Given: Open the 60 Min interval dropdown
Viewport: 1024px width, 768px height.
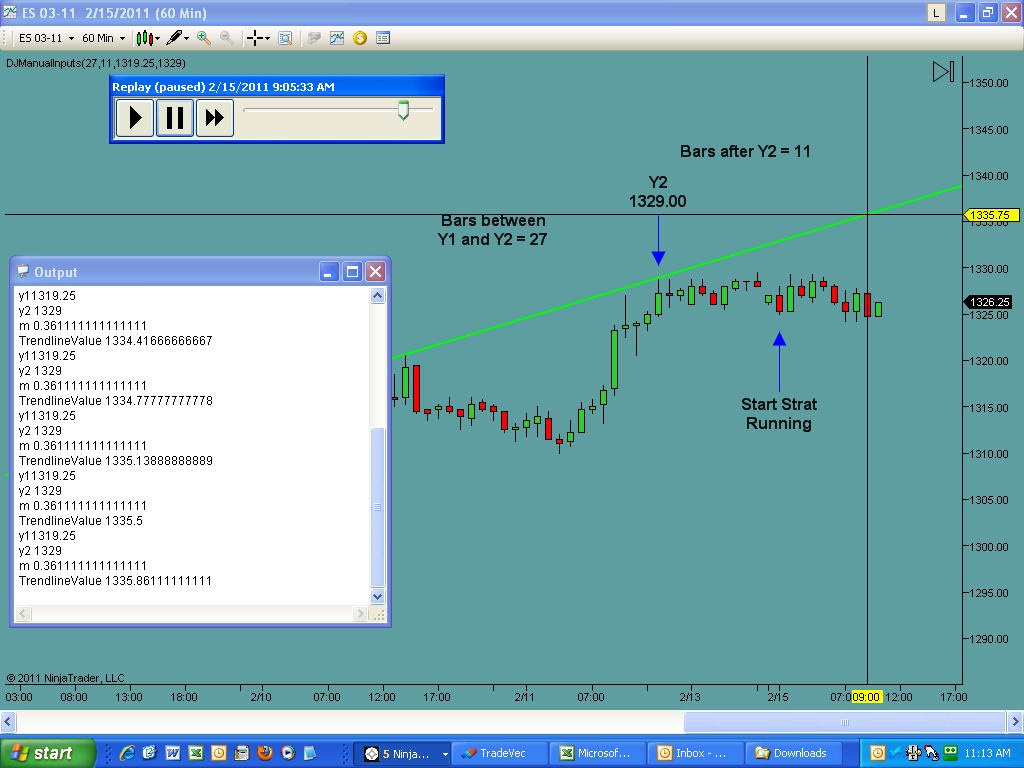Looking at the screenshot, I should click(103, 39).
